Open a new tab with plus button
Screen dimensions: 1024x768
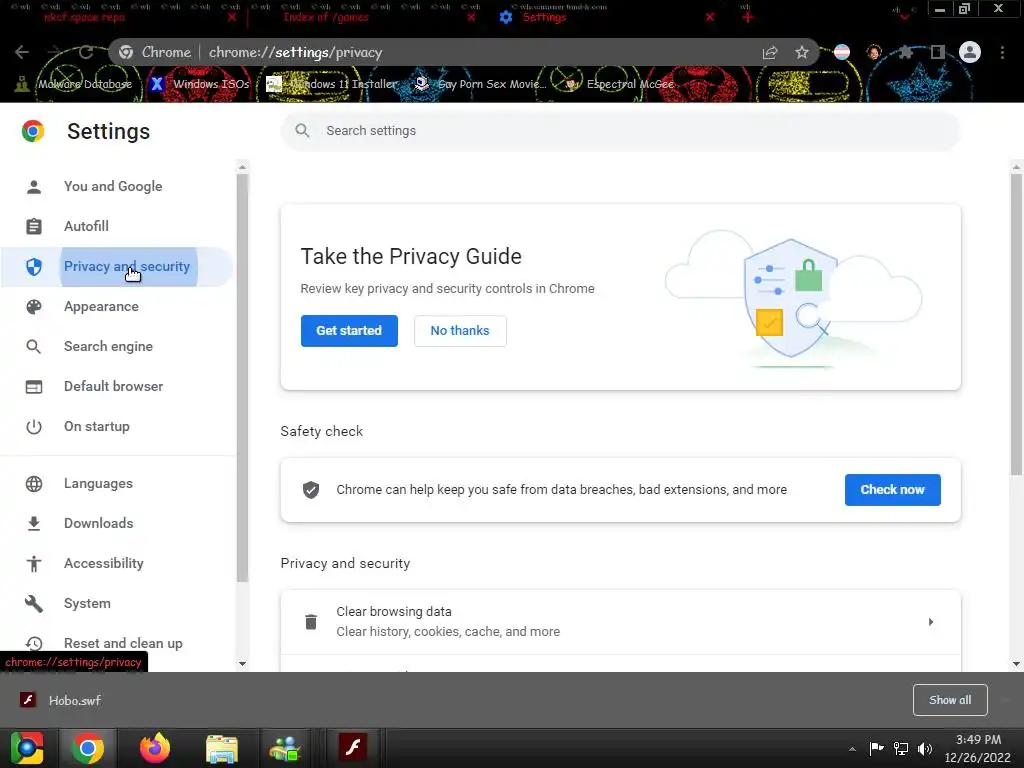[747, 17]
